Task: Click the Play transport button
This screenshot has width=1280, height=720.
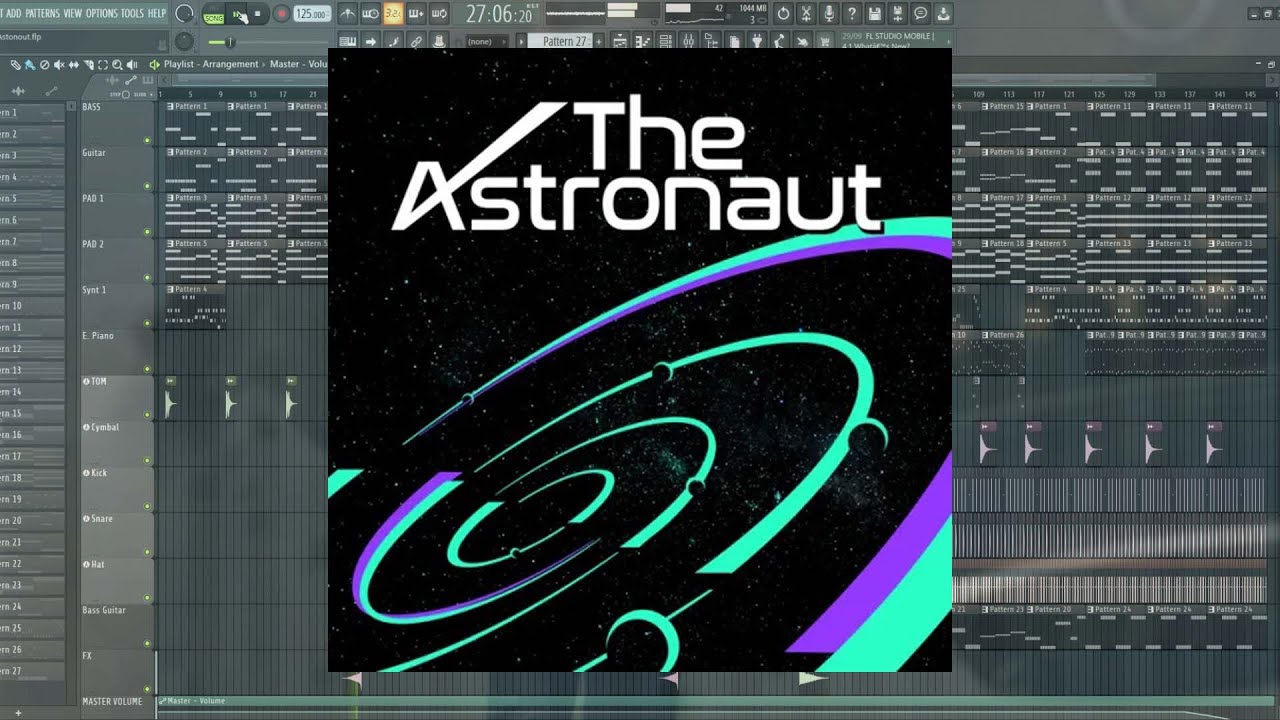Action: tap(236, 14)
